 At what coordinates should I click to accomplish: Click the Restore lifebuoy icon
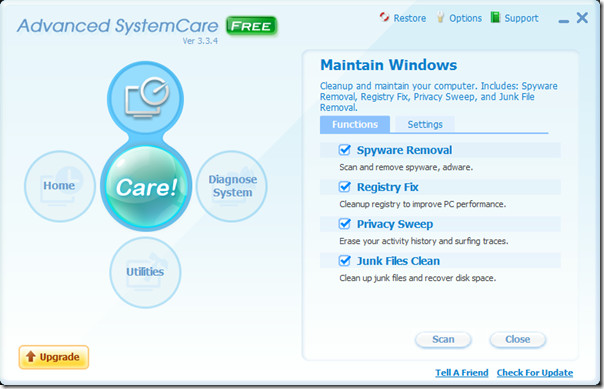pyautogui.click(x=384, y=17)
